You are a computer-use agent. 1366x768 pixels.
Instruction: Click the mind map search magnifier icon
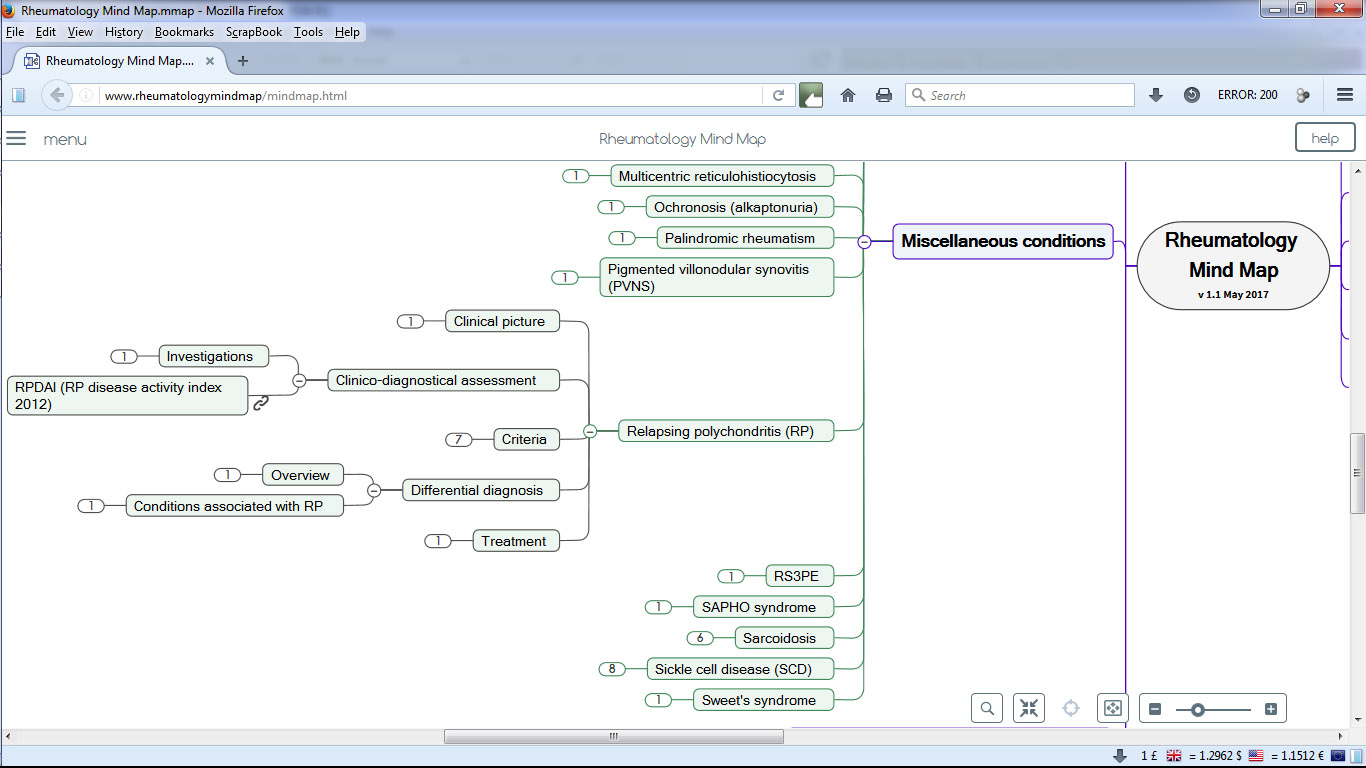[x=987, y=708]
